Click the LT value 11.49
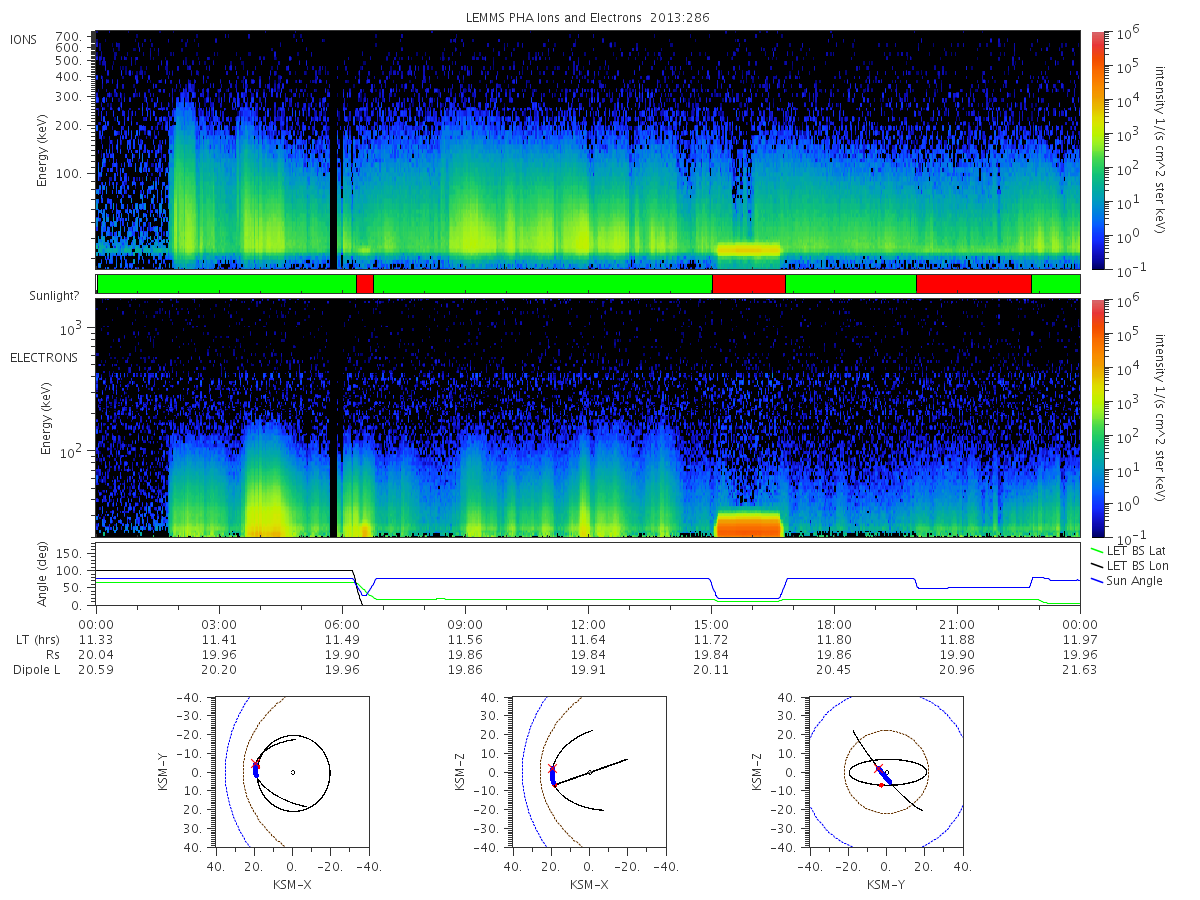Viewport: 1200px width, 900px height. tap(342, 639)
